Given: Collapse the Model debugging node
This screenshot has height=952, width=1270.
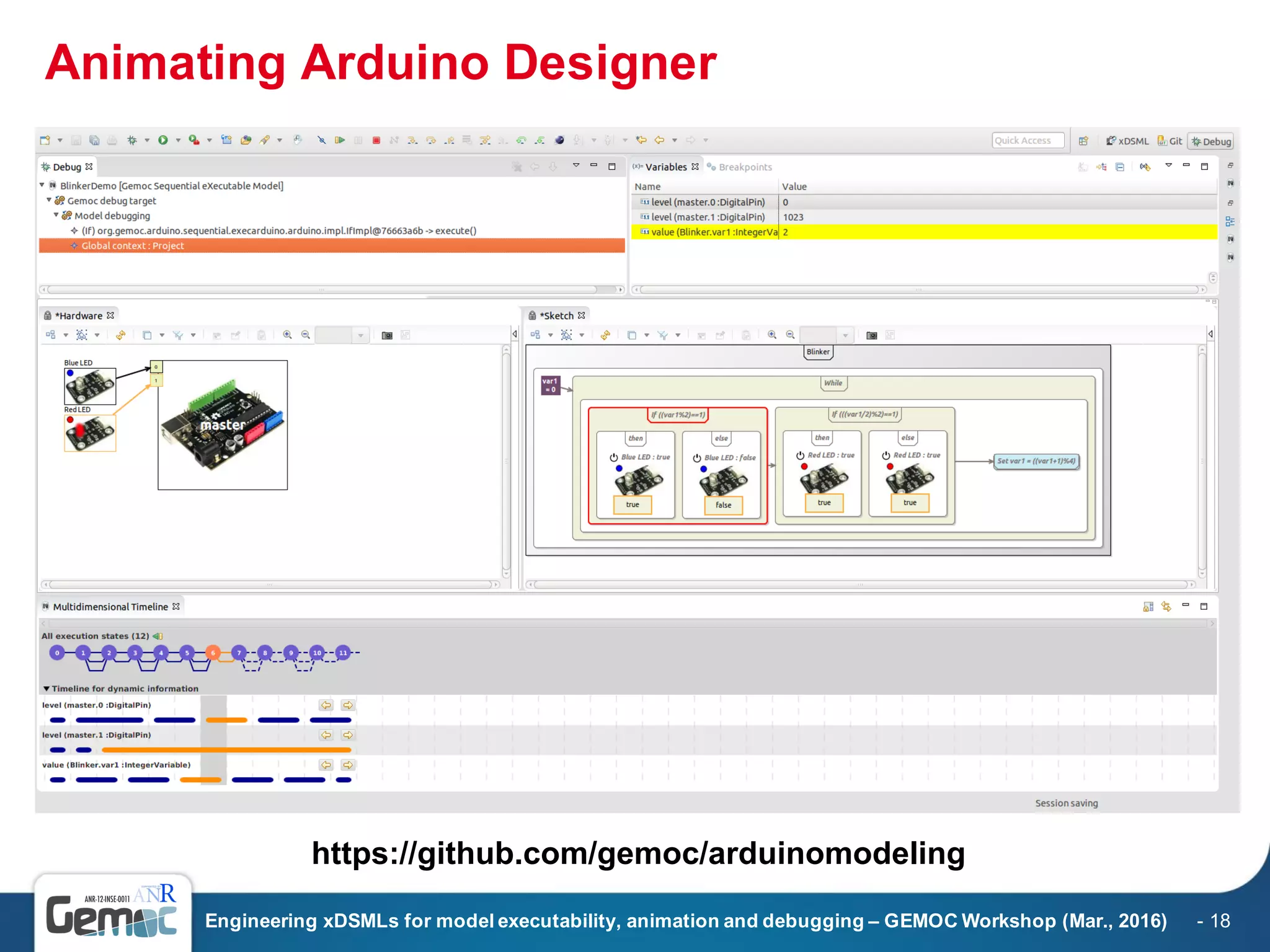Looking at the screenshot, I should pyautogui.click(x=56, y=215).
